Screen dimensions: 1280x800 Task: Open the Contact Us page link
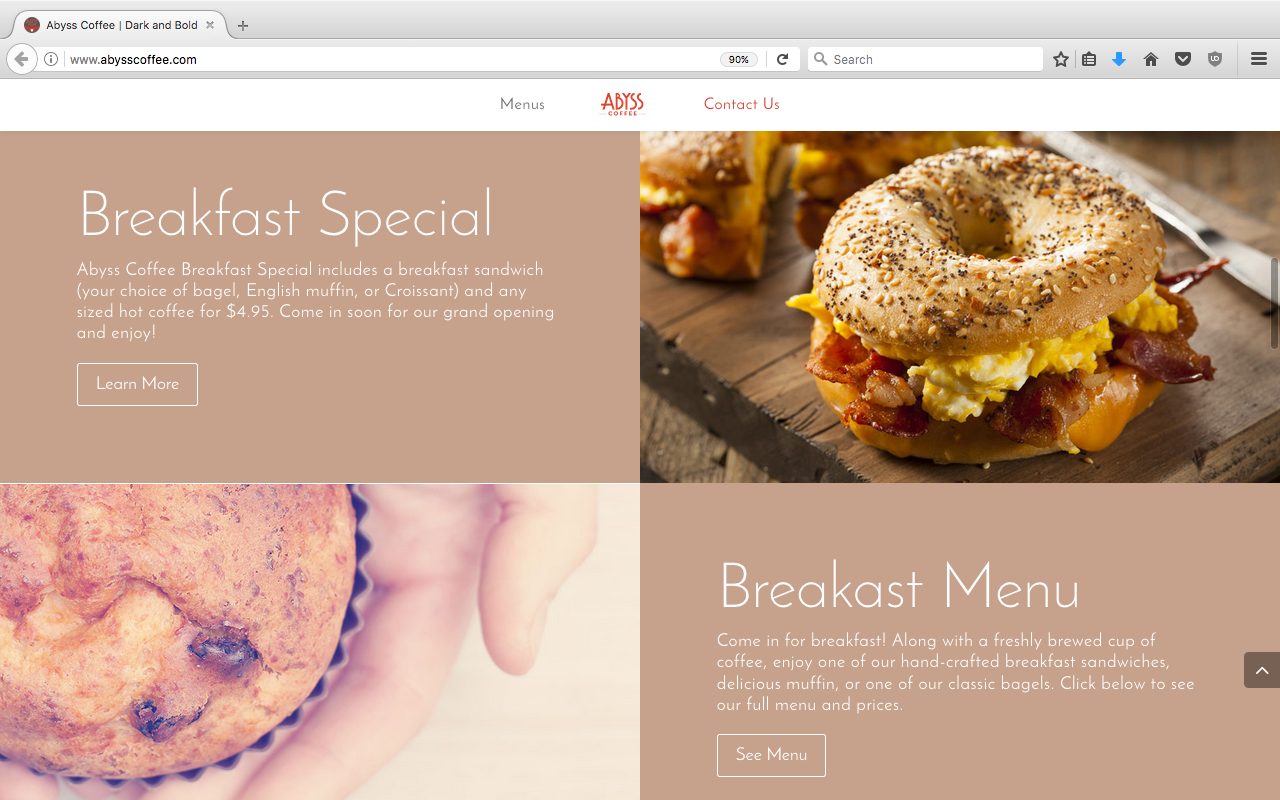tap(741, 104)
